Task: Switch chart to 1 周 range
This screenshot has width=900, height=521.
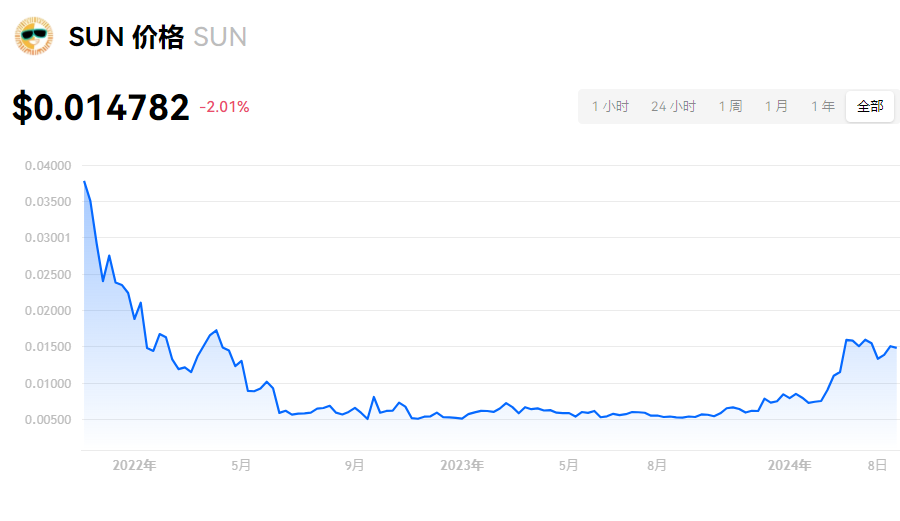Action: pyautogui.click(x=730, y=107)
